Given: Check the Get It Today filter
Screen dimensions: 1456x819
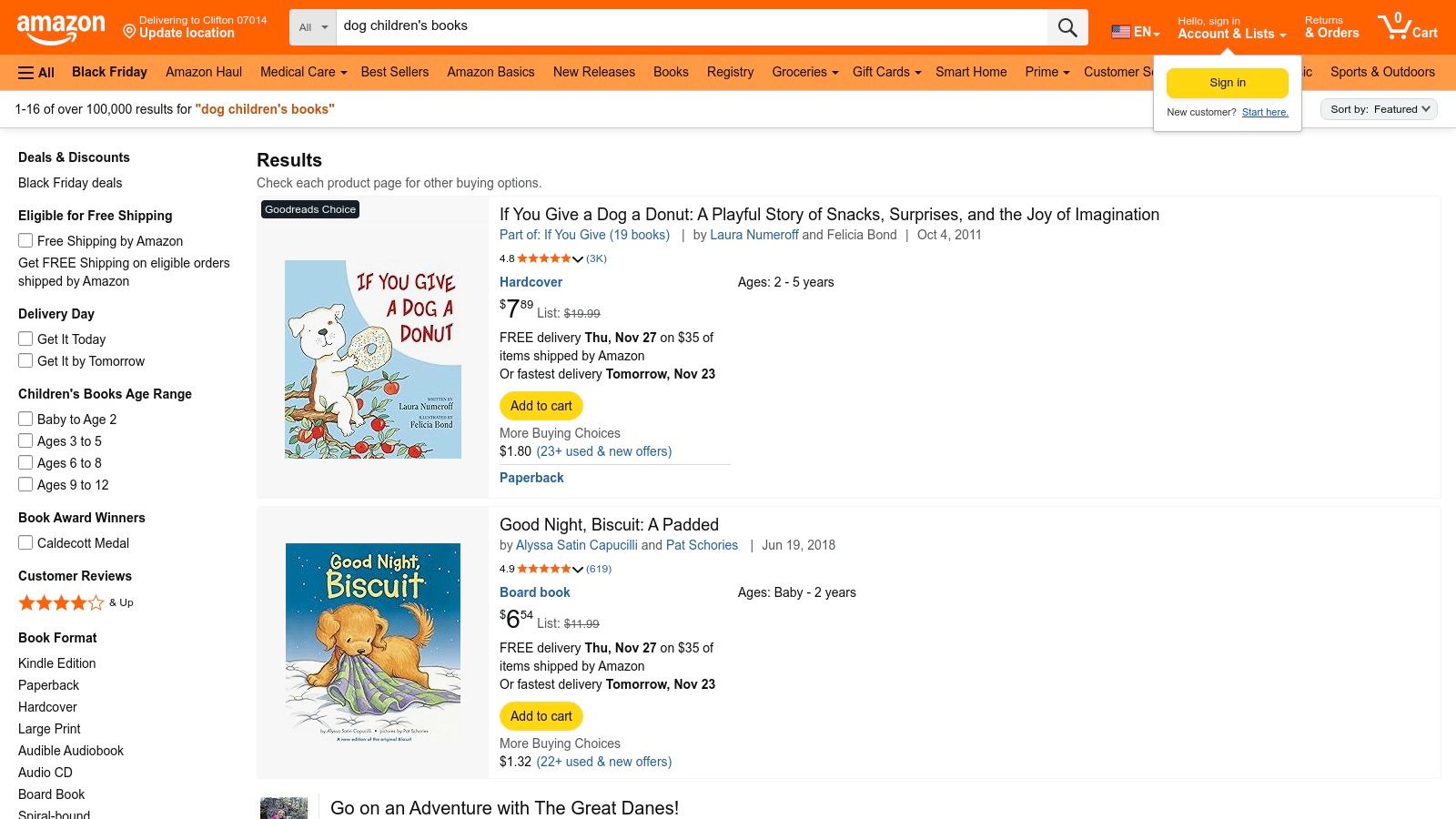Looking at the screenshot, I should (25, 339).
